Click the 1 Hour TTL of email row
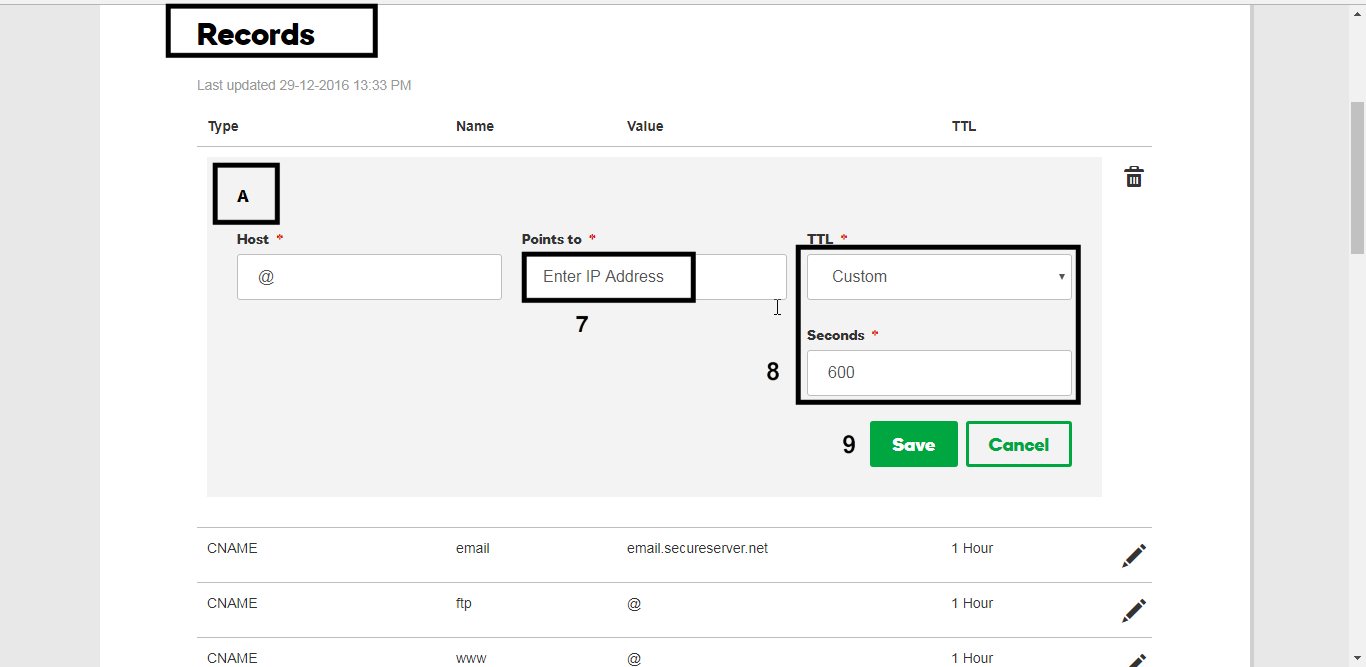The width and height of the screenshot is (1366, 667). pos(972,548)
